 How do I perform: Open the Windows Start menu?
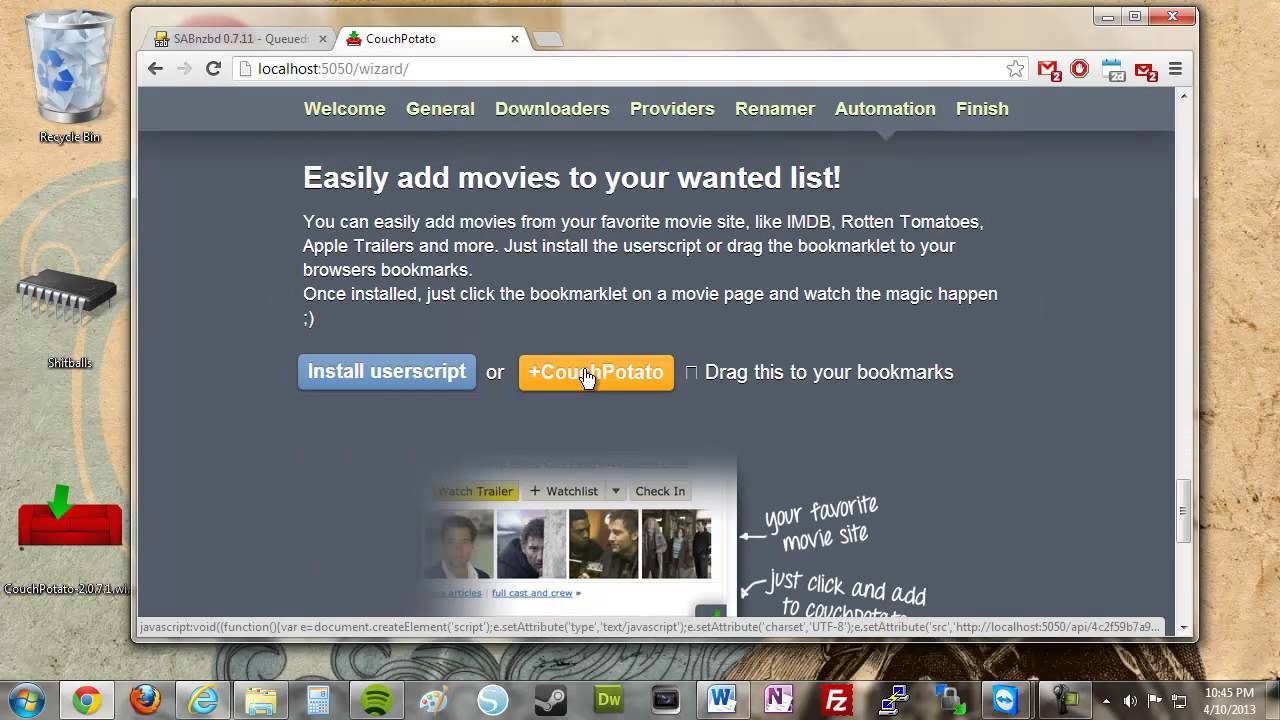(27, 699)
